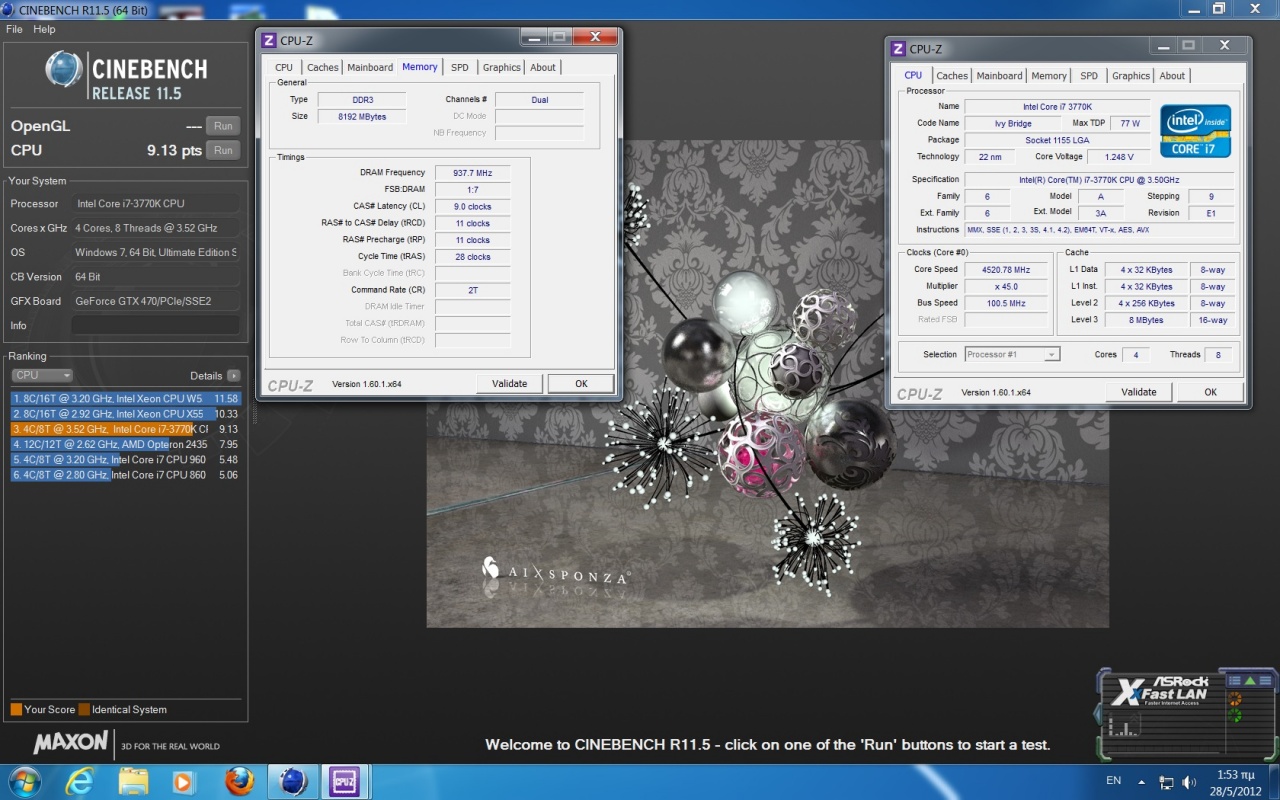This screenshot has width=1280, height=800.
Task: Run the OpenGL benchmark
Action: tap(223, 126)
